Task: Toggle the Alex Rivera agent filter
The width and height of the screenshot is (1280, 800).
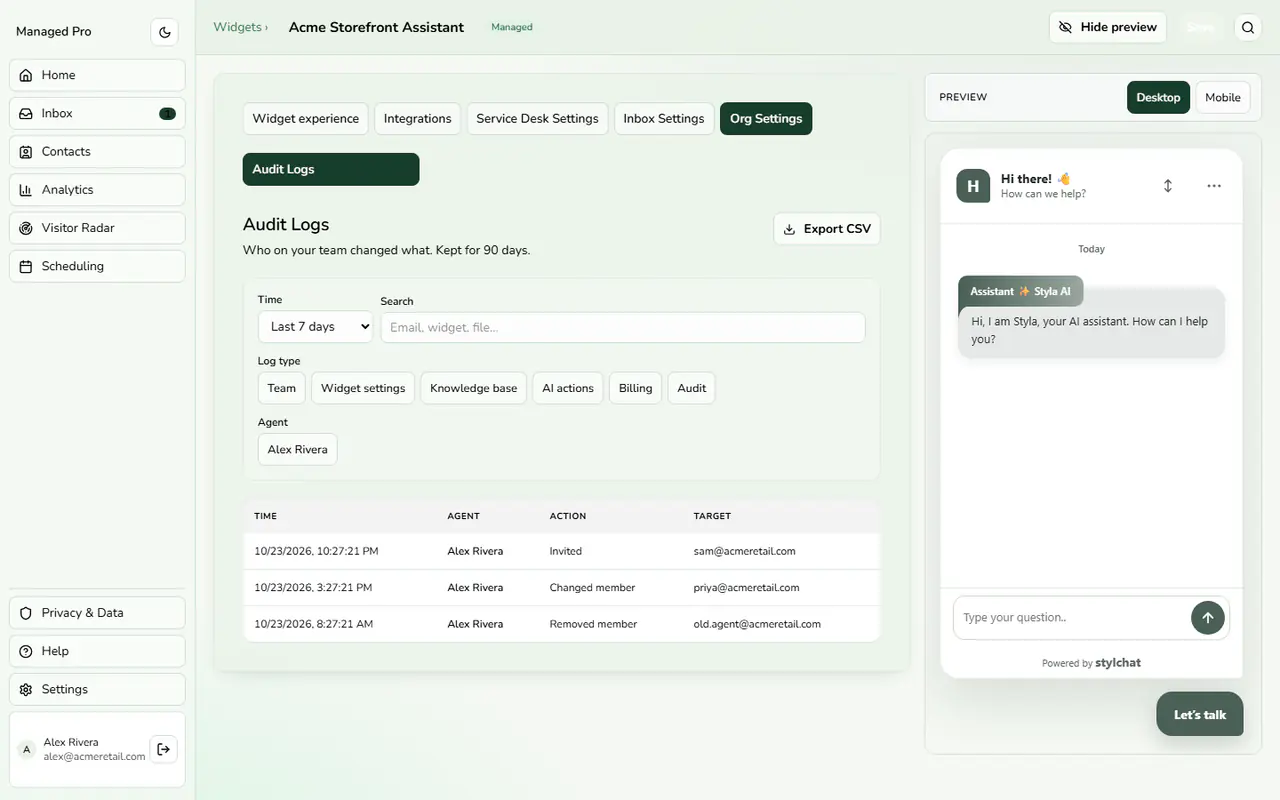Action: click(x=298, y=449)
